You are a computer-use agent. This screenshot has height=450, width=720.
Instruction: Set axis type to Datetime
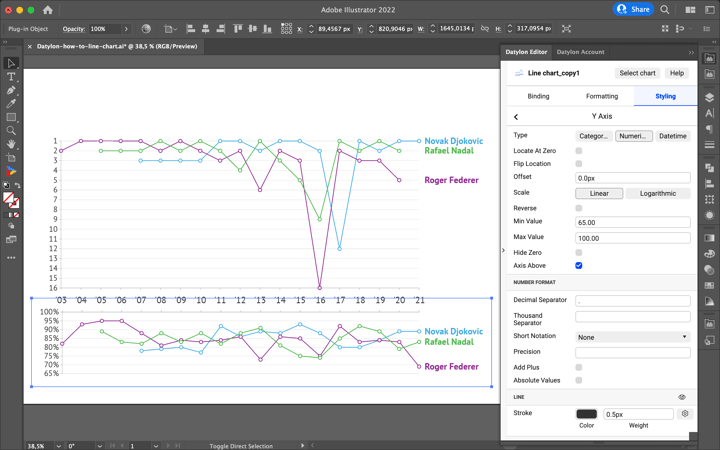pyautogui.click(x=673, y=136)
